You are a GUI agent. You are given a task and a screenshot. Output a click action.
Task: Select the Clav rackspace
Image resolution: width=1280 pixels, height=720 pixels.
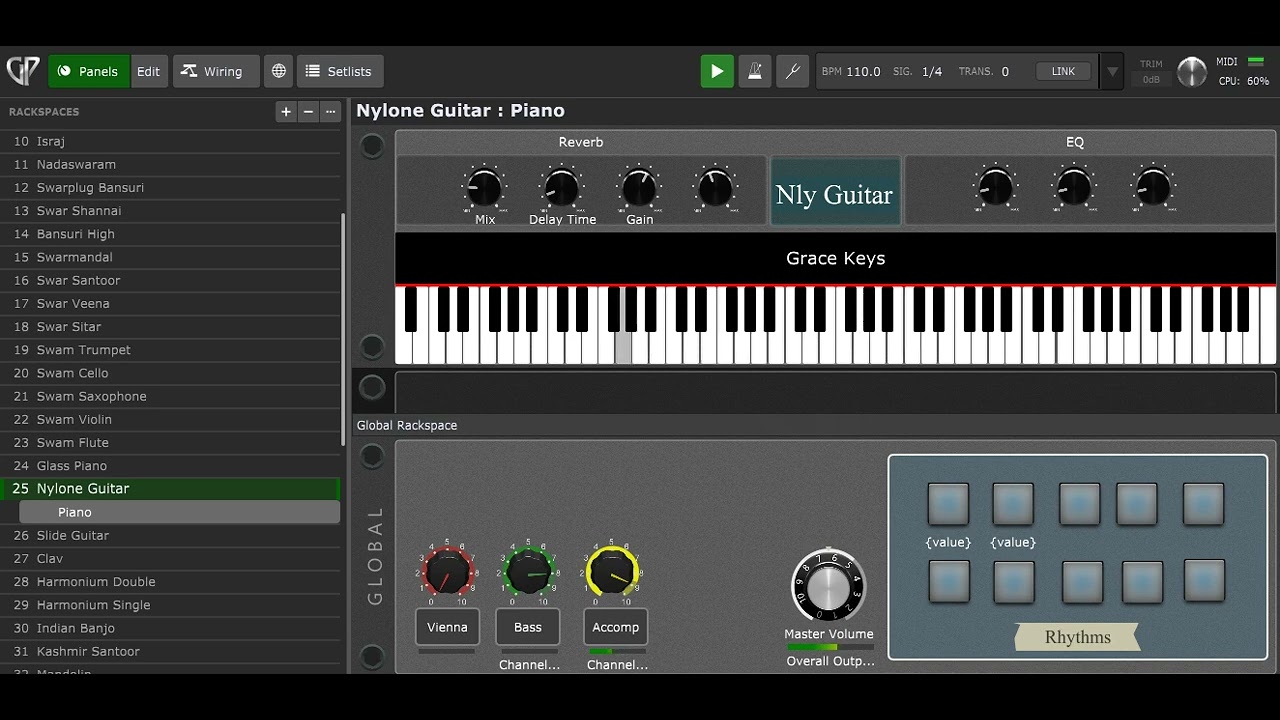[170, 559]
